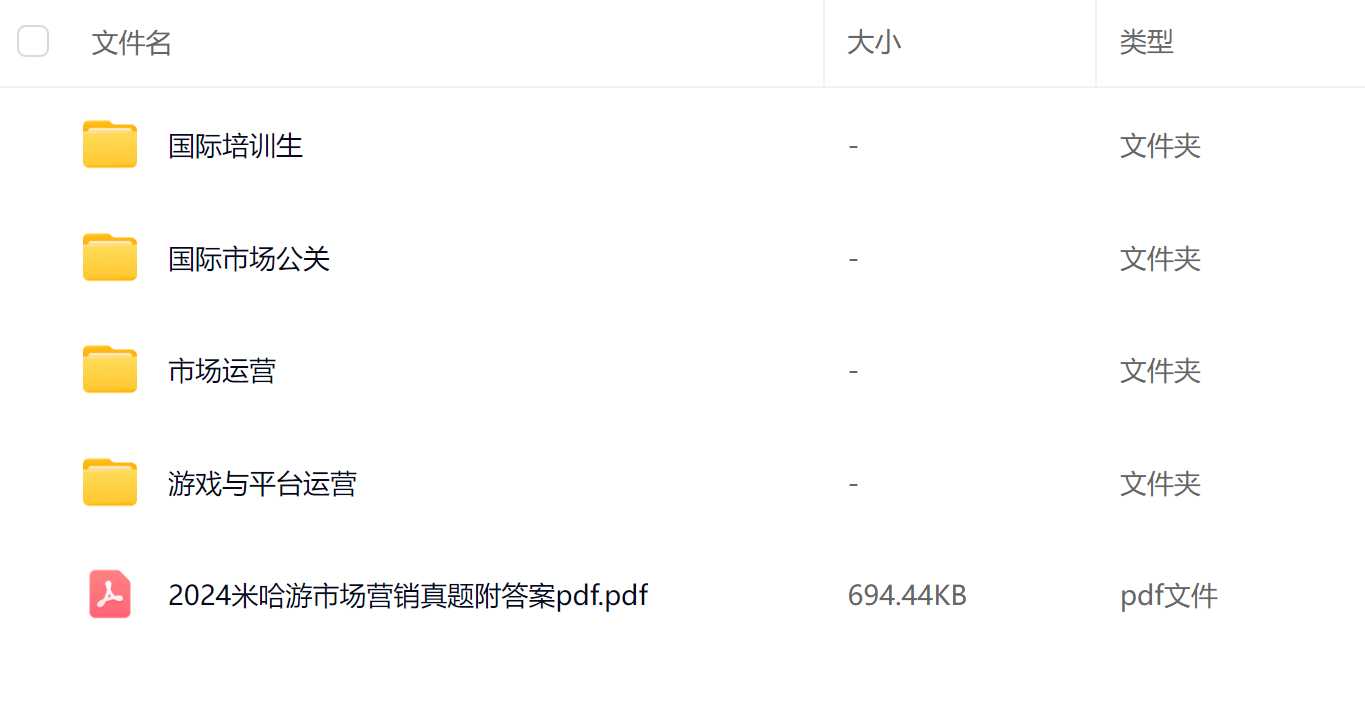The image size is (1365, 714).
Task: Open the 国际市场公关 folder icon
Action: pyautogui.click(x=110, y=258)
